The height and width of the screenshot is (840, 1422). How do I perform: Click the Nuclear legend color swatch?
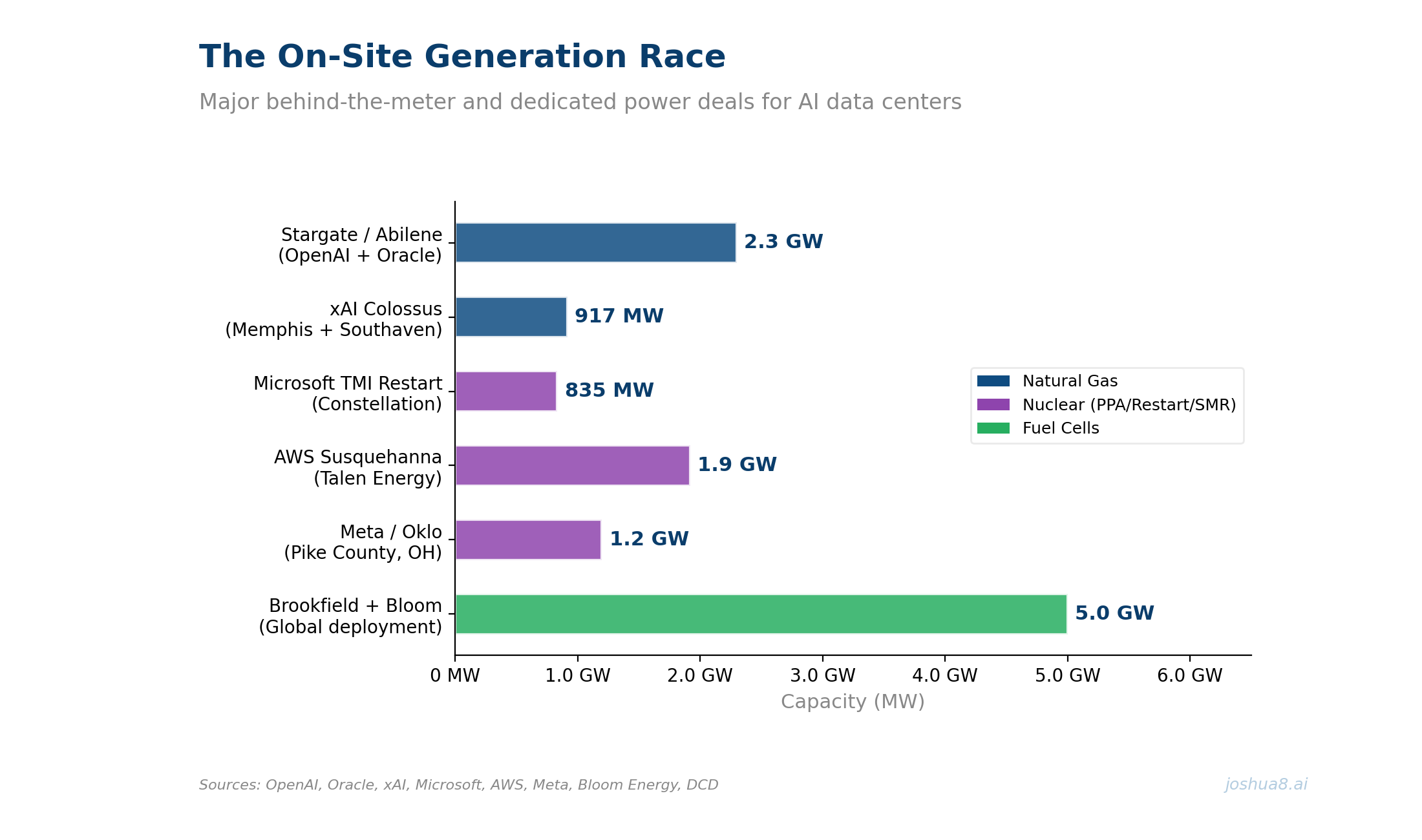point(993,404)
